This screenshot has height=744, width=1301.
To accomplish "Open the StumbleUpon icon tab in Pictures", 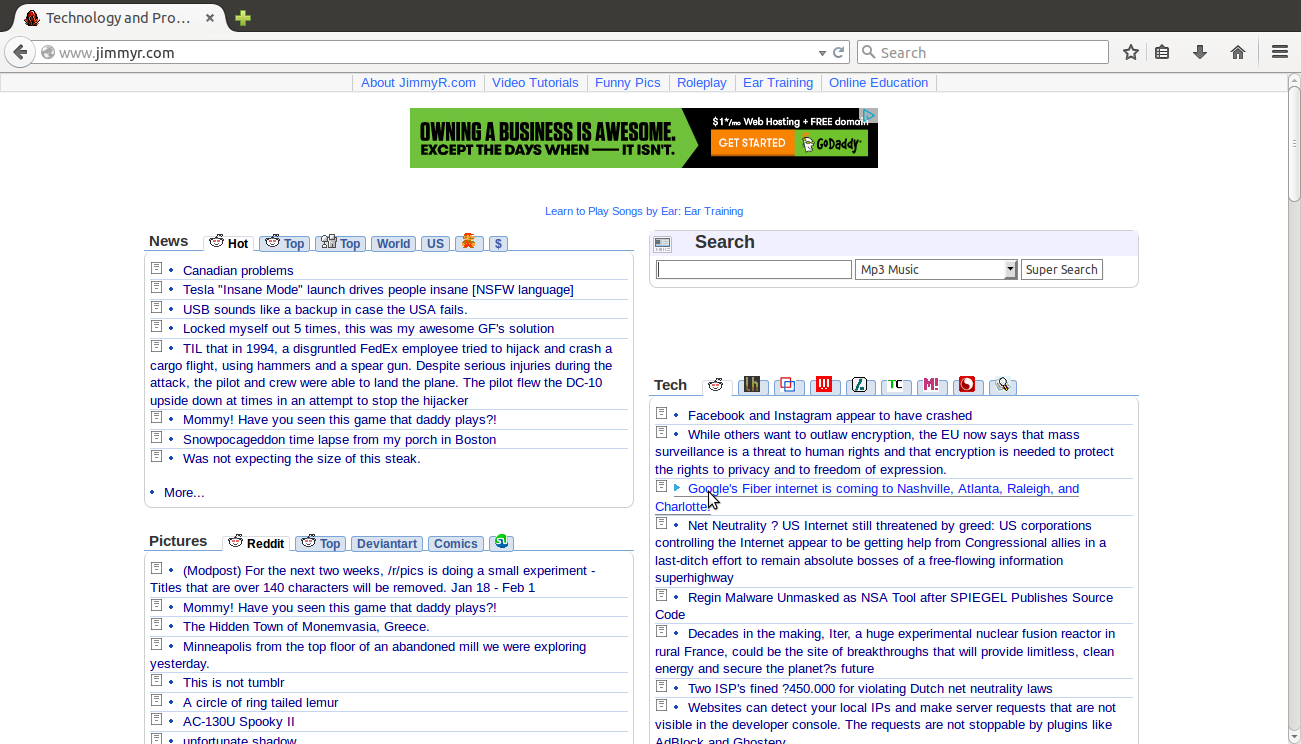I will coord(501,541).
